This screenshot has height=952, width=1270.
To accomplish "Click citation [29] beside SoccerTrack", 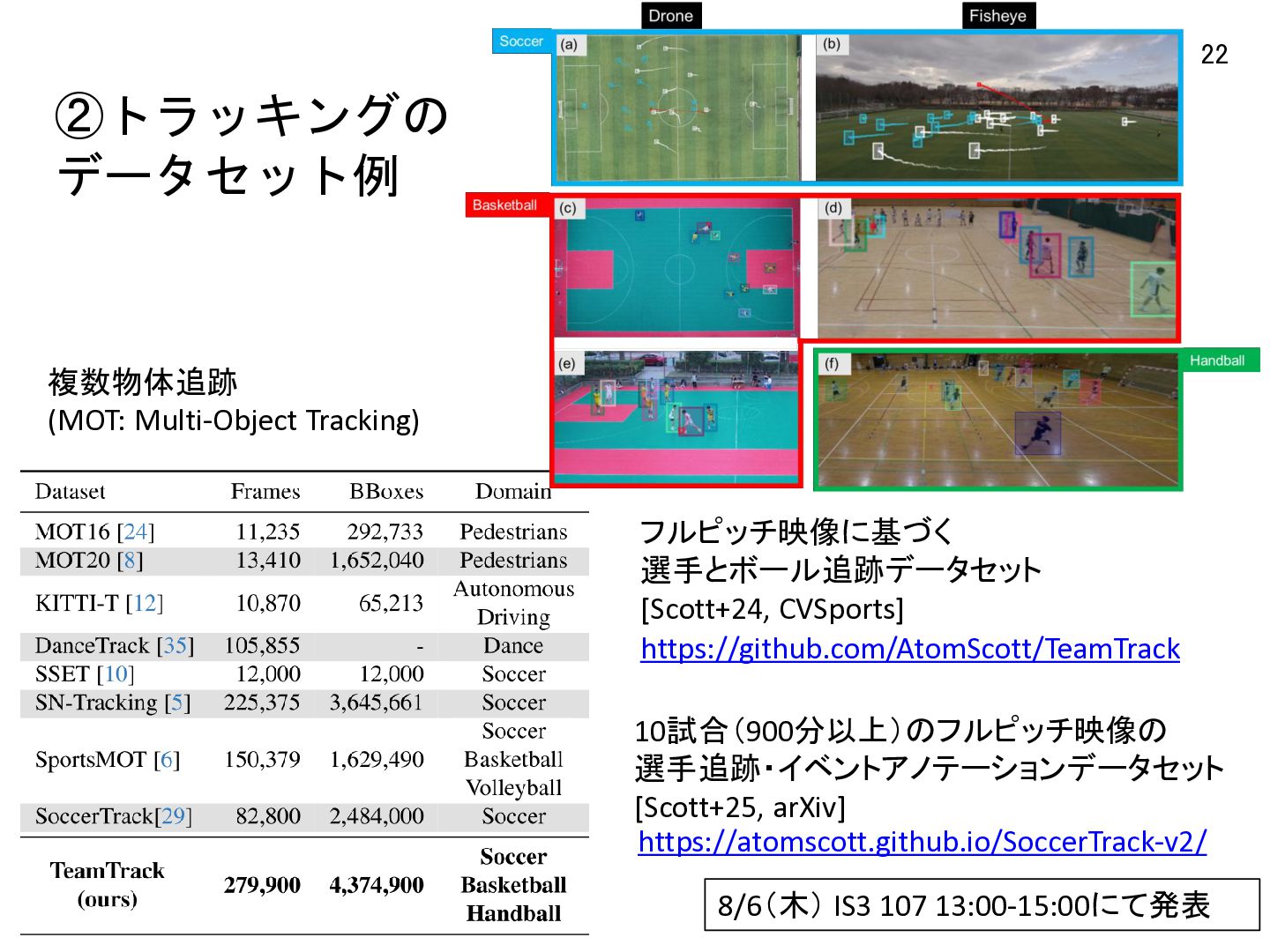I will pyautogui.click(x=174, y=816).
